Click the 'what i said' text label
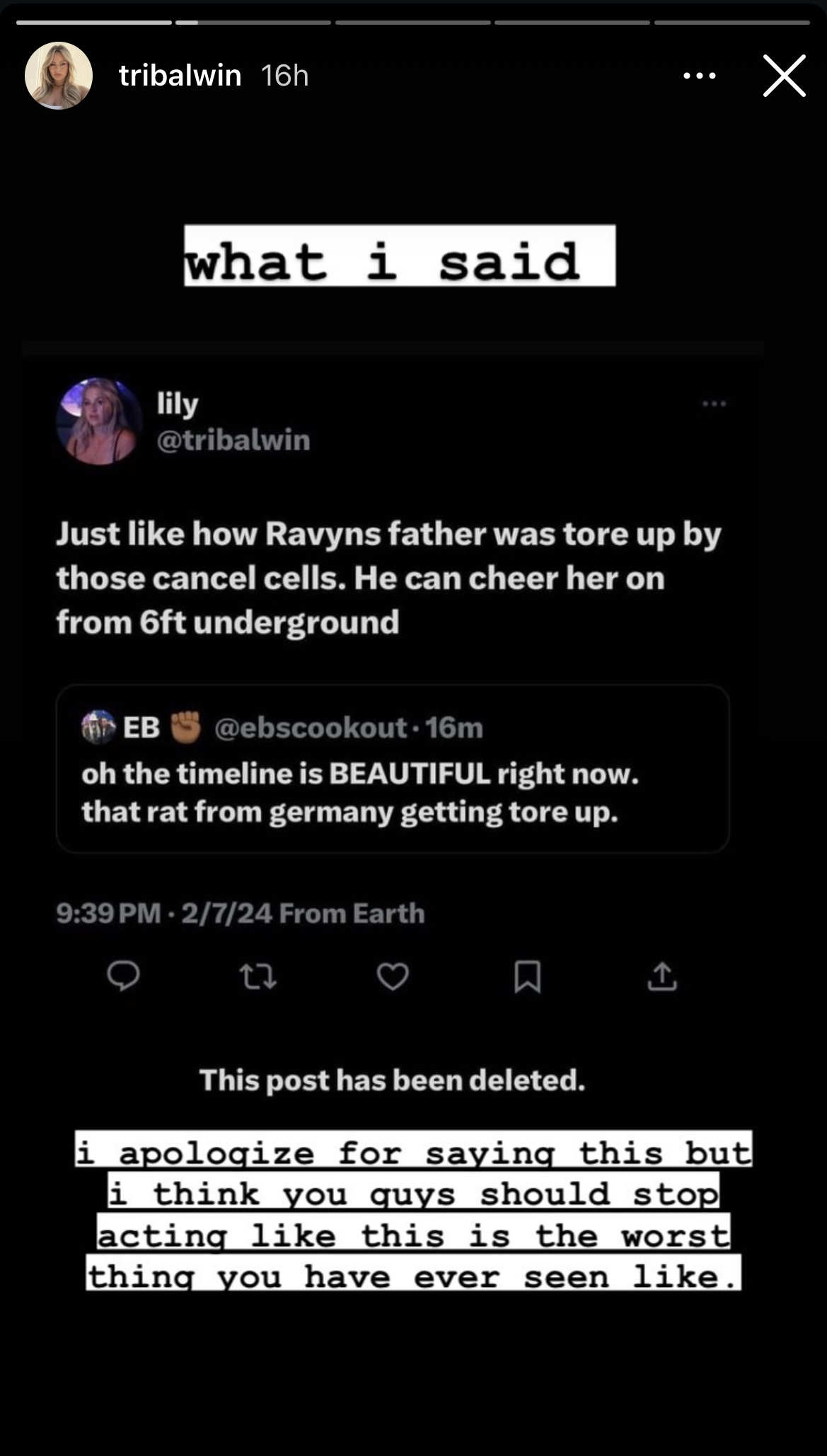The image size is (827, 1456). pyautogui.click(x=400, y=255)
